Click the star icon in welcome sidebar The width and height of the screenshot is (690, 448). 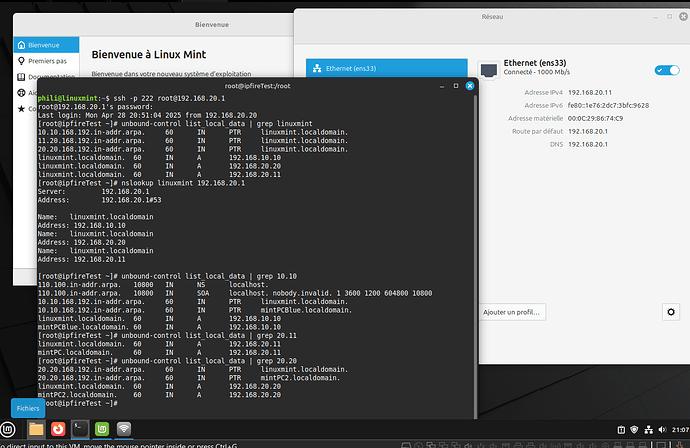pos(21,108)
